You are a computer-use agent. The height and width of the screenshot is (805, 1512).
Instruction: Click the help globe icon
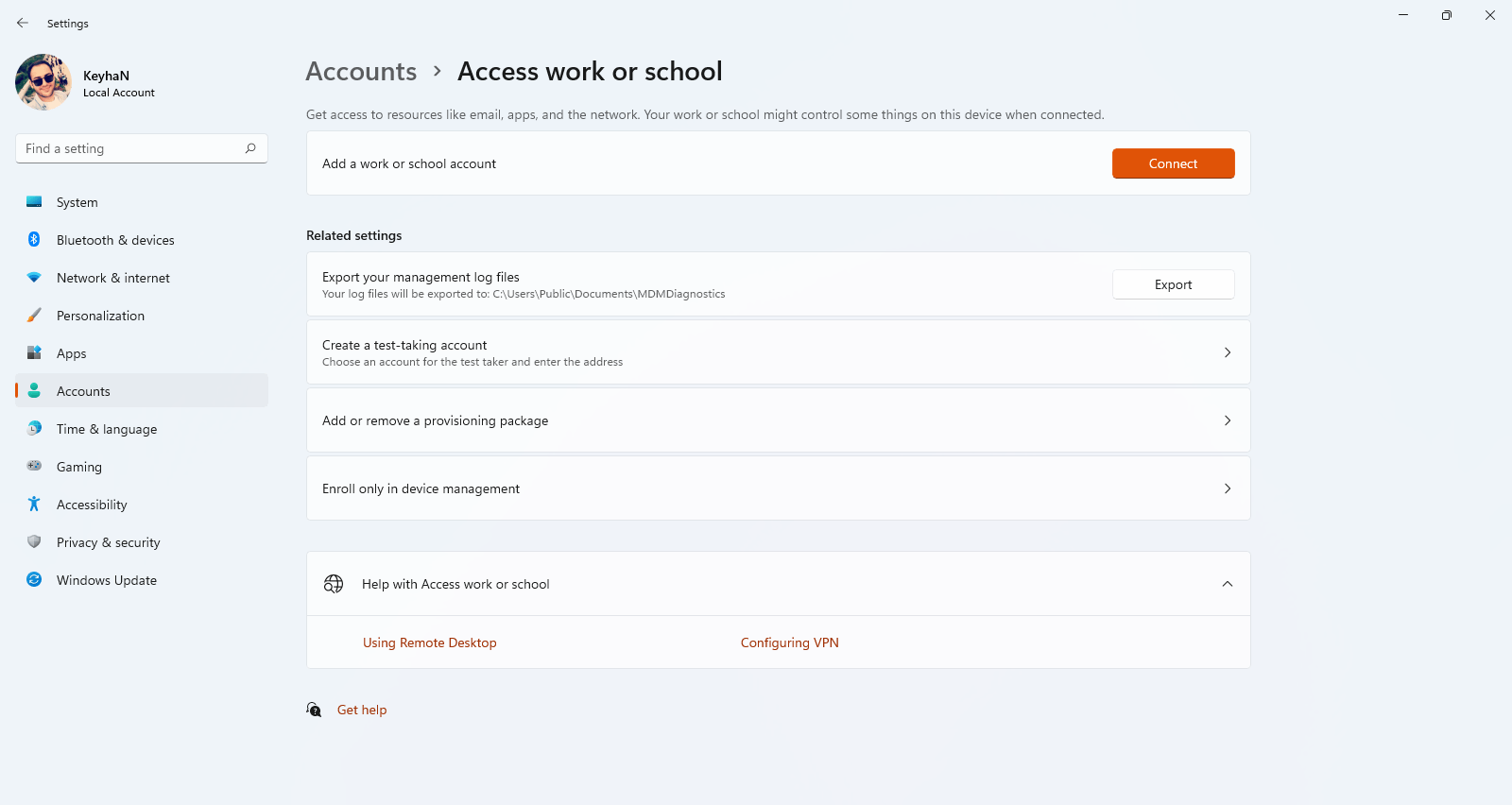pos(334,584)
